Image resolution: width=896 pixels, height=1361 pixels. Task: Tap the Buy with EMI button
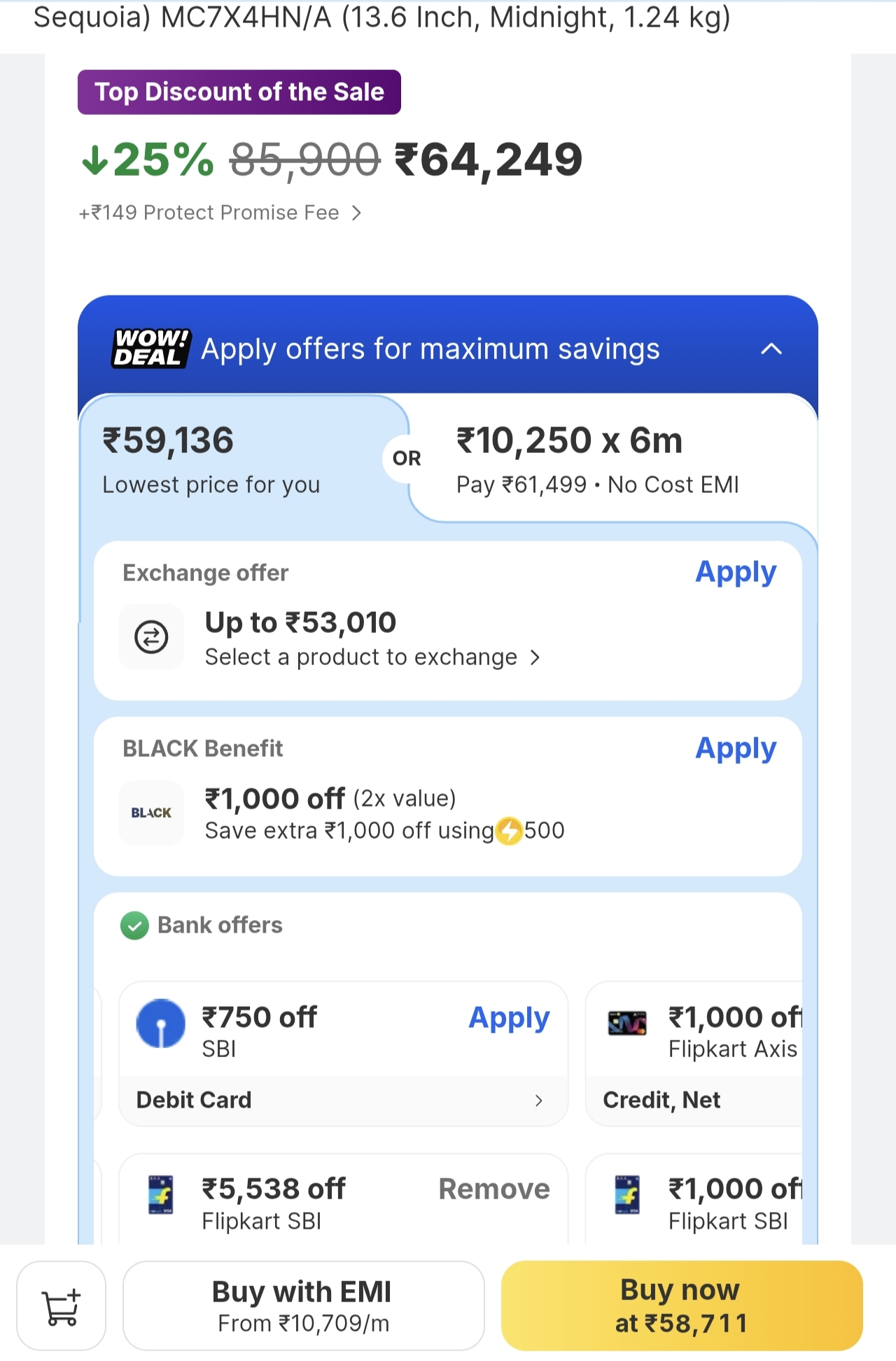click(x=303, y=1306)
